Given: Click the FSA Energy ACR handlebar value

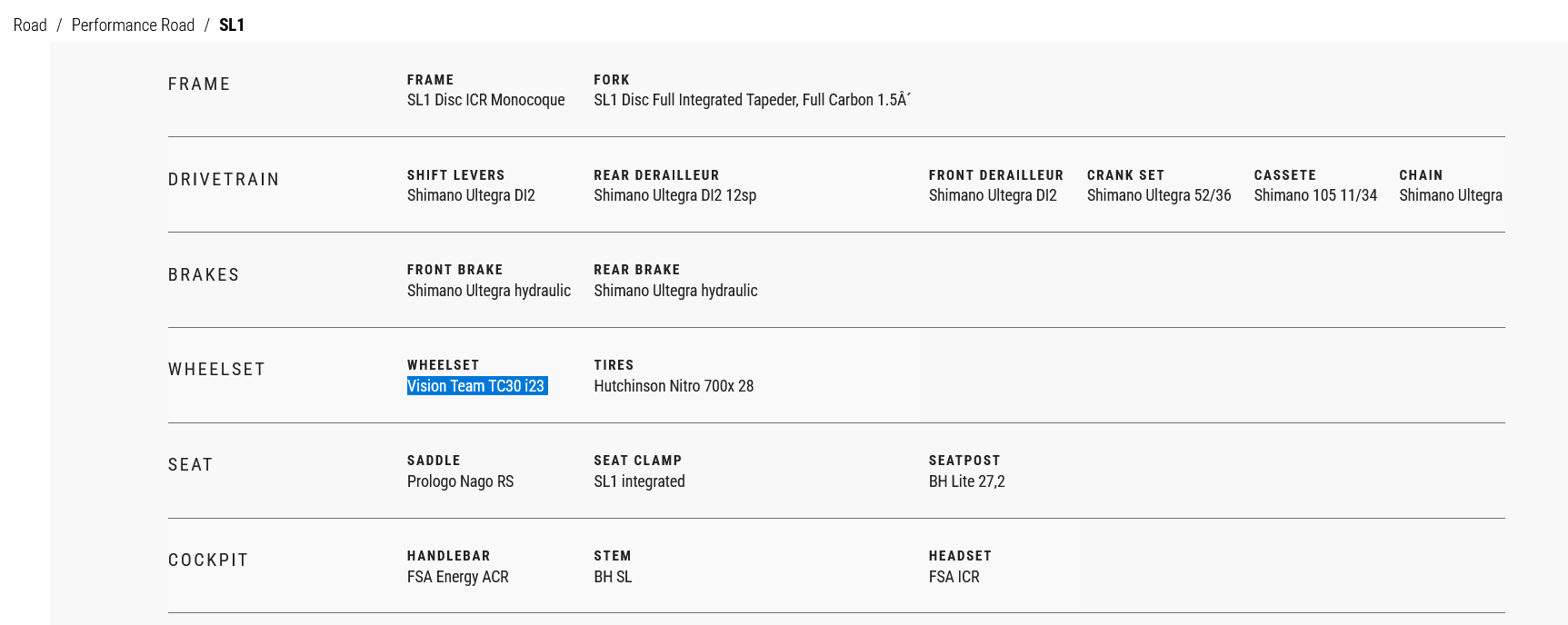Looking at the screenshot, I should (x=457, y=577).
